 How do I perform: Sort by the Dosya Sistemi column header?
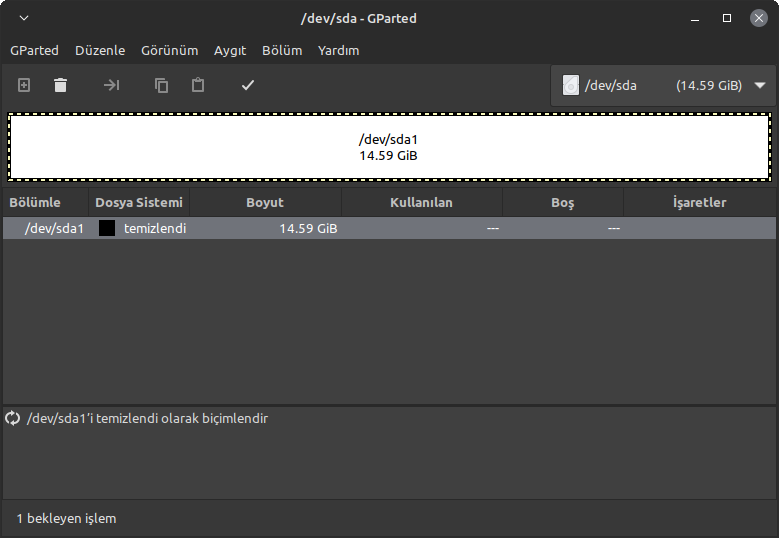click(x=139, y=202)
